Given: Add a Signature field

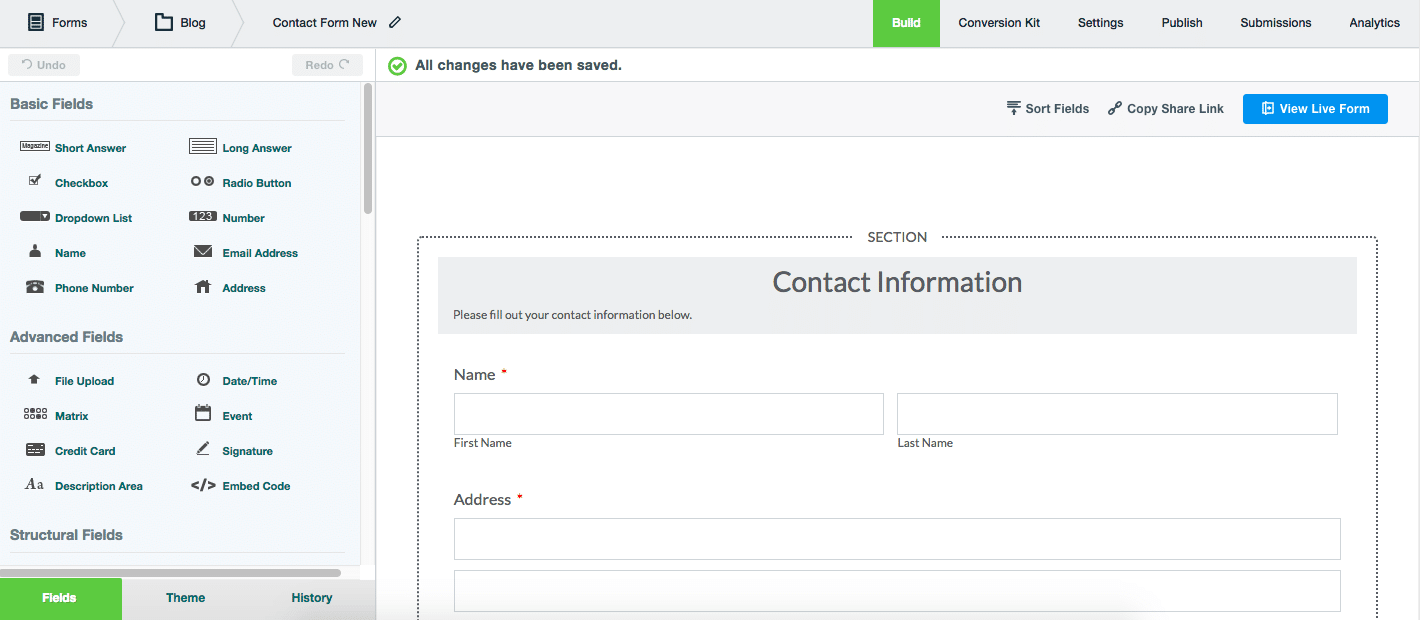Looking at the screenshot, I should (245, 450).
